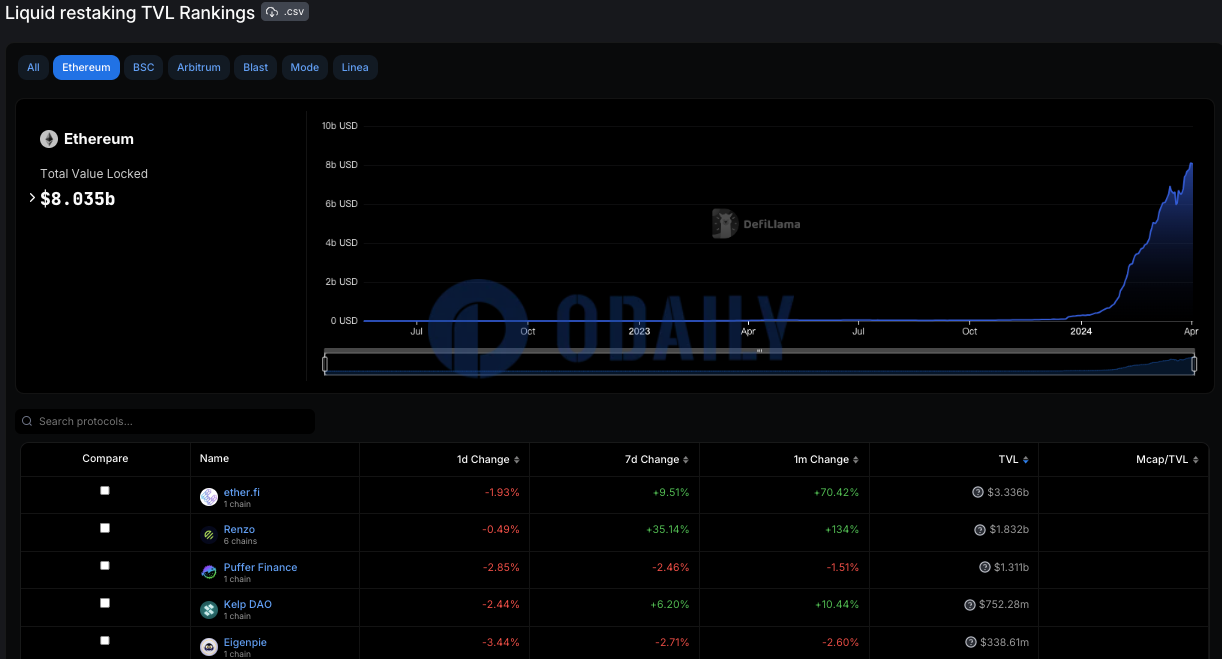1222x659 pixels.
Task: Click the Ethereum logo icon
Action: tap(48, 139)
